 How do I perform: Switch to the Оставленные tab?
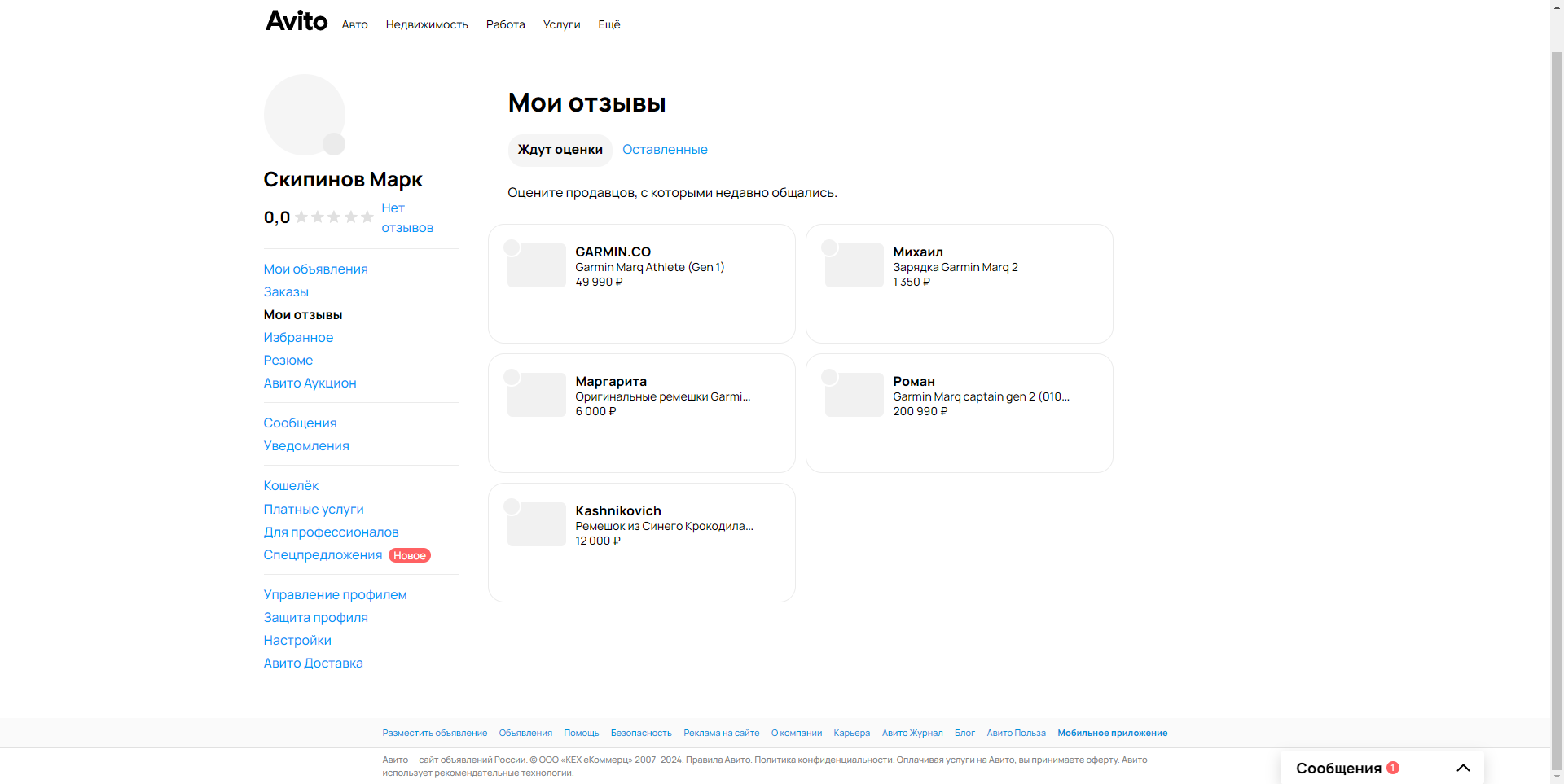tap(665, 150)
